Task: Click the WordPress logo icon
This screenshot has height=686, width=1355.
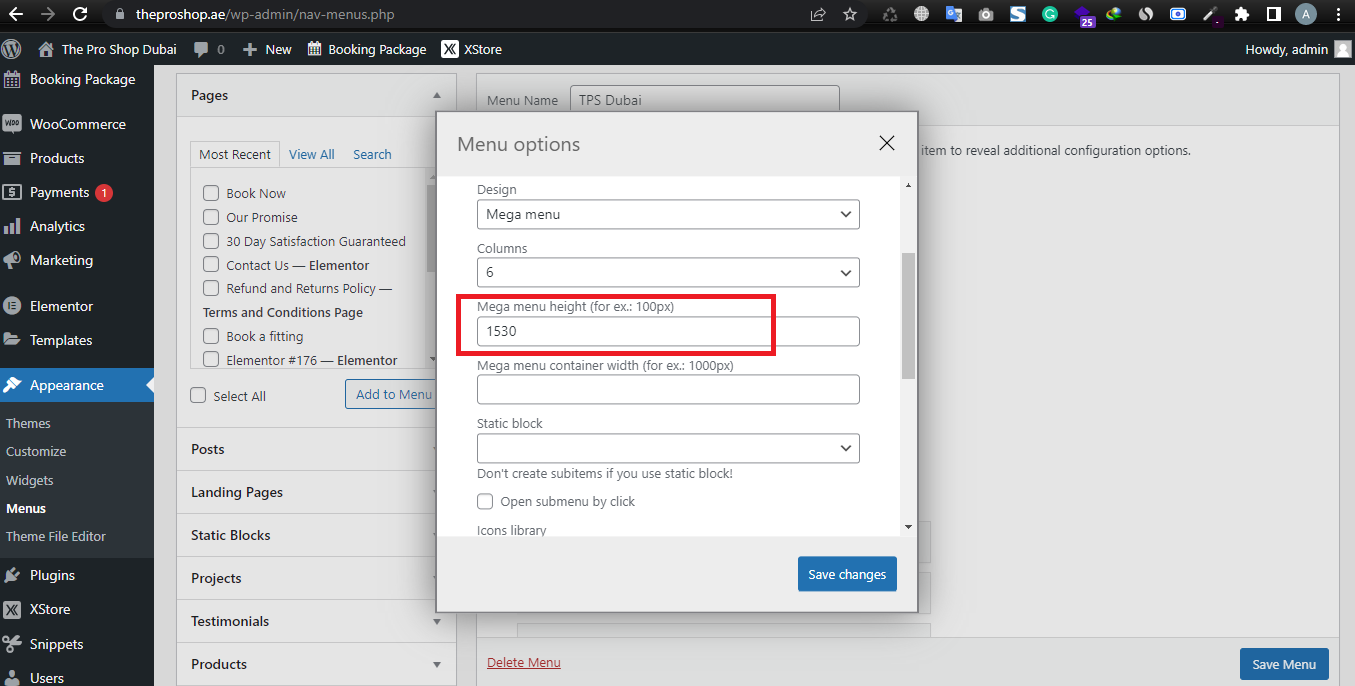Action: (12, 49)
